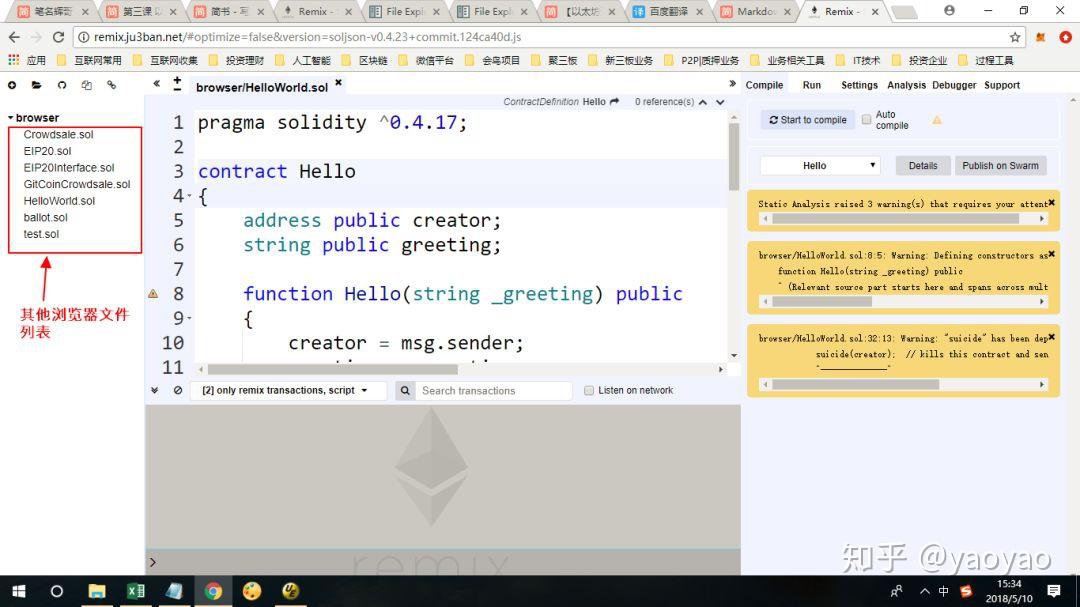Click the copy files icon in explorer toolbar
Viewport: 1080px width, 607px height.
pyautogui.click(x=87, y=86)
